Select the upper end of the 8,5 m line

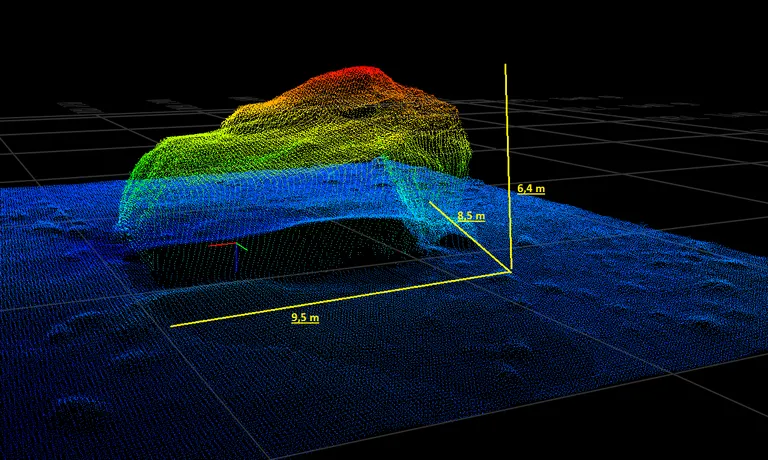(x=431, y=202)
